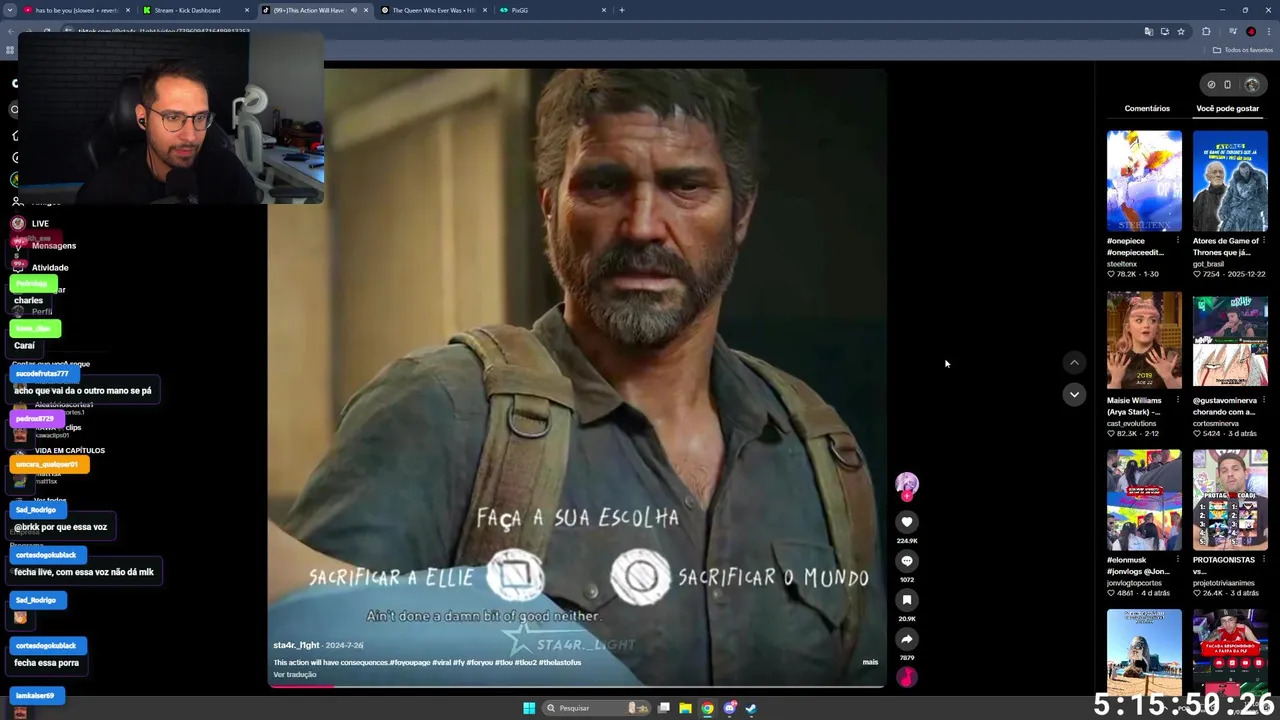The width and height of the screenshot is (1280, 720).
Task: Open Task View on the taskbar
Action: coord(663,708)
